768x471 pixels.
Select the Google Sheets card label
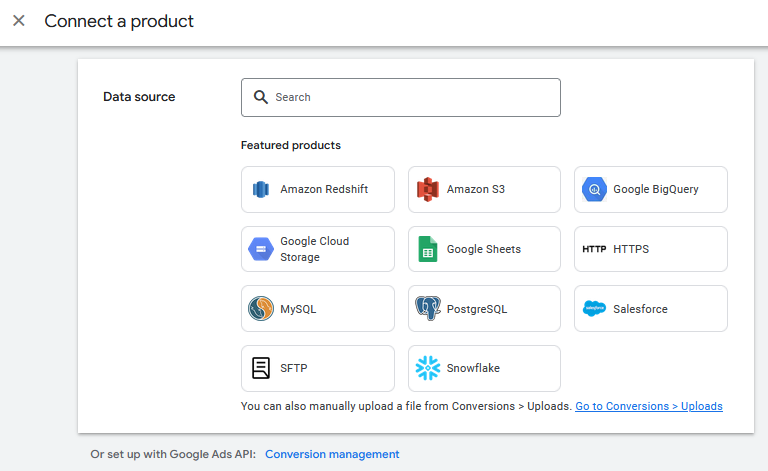point(483,249)
